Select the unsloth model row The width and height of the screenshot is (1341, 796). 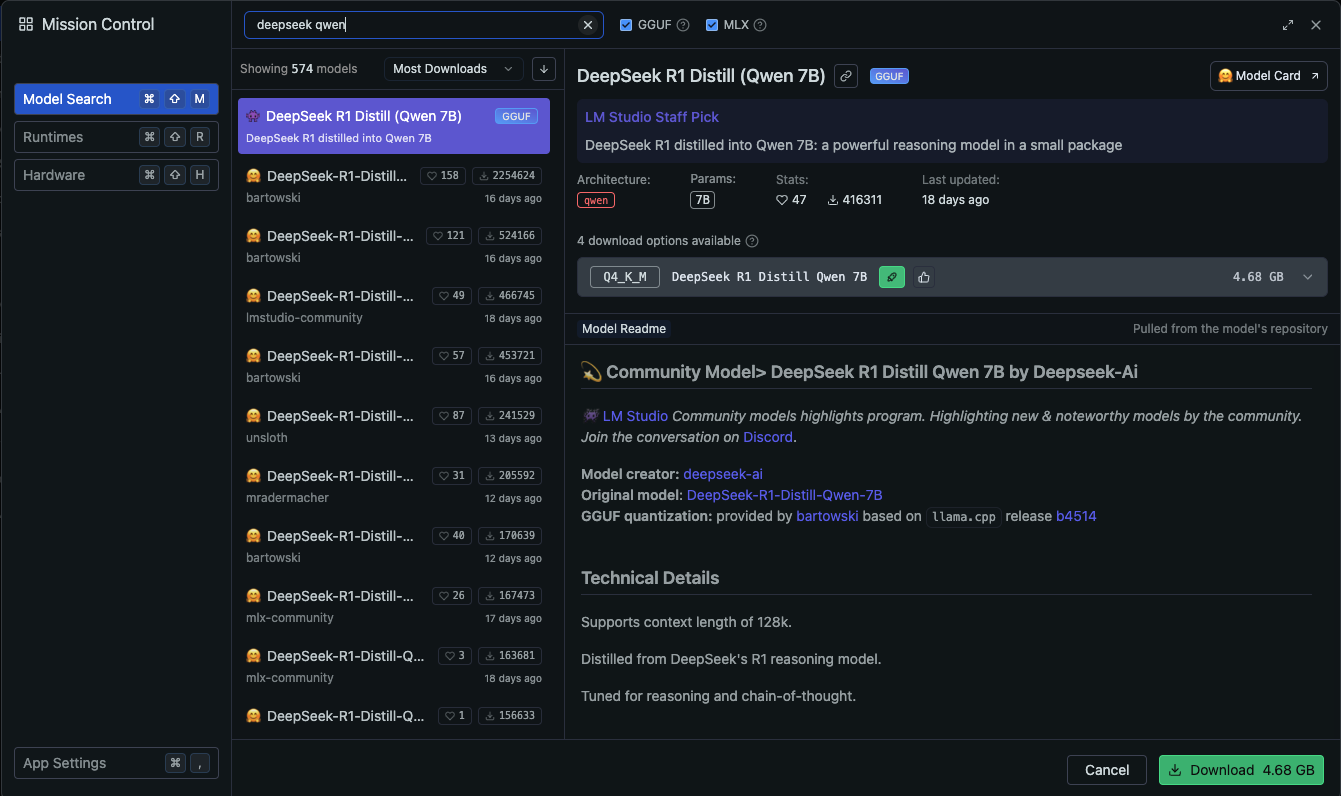[x=394, y=426]
